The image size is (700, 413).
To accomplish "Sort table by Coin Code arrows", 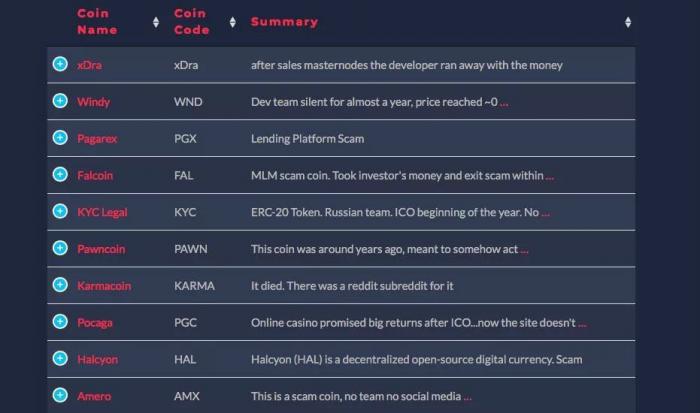I will [233, 22].
